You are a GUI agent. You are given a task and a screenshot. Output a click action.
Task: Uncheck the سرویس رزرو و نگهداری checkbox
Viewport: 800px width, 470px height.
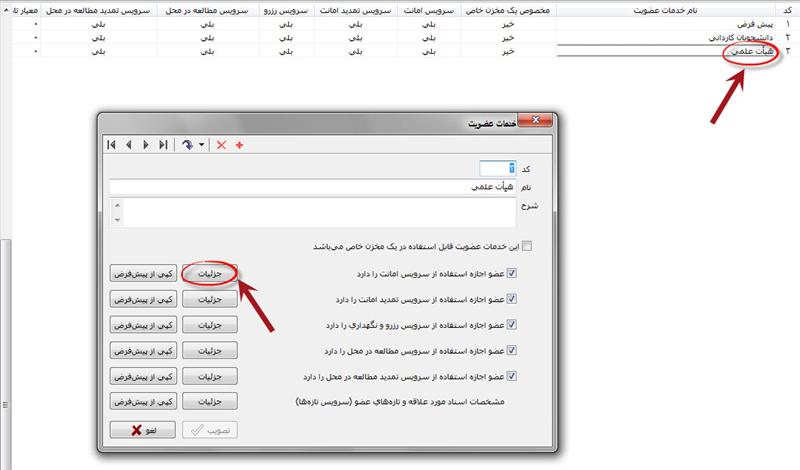513,324
